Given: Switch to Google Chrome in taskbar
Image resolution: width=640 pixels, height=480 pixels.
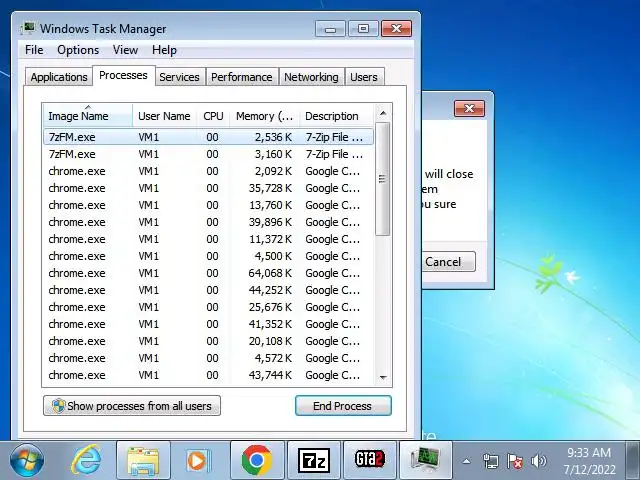Looking at the screenshot, I should (257, 460).
